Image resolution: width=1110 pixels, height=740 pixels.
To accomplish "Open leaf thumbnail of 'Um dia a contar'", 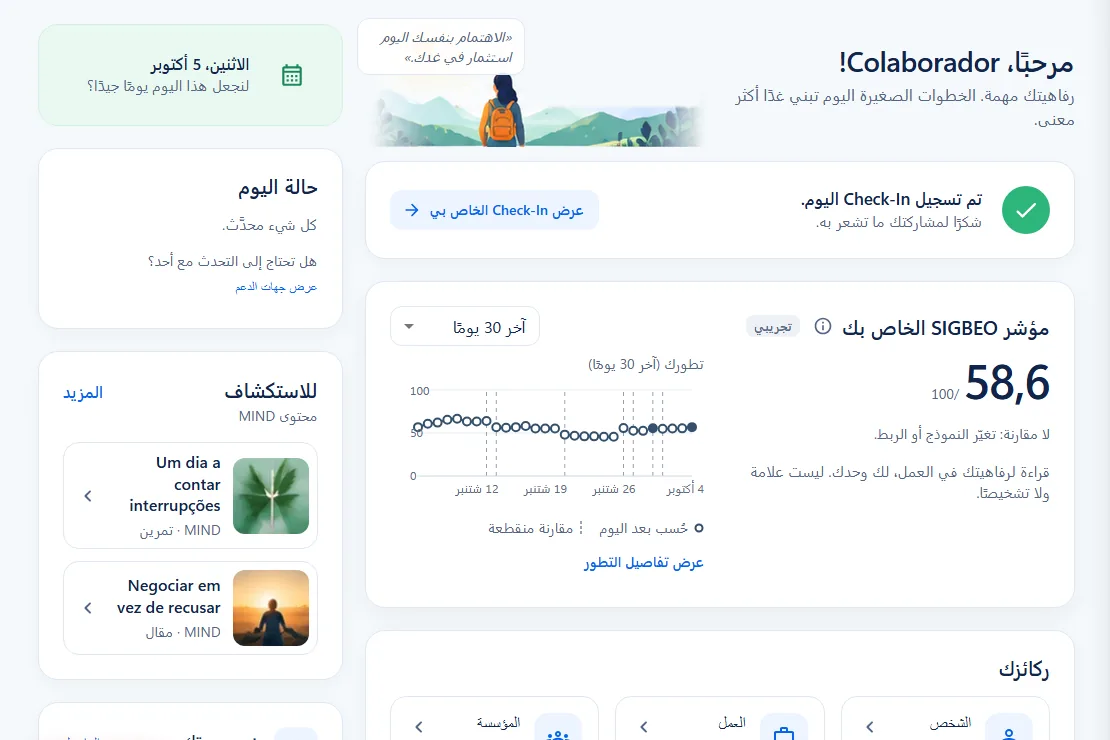I will 271,496.
